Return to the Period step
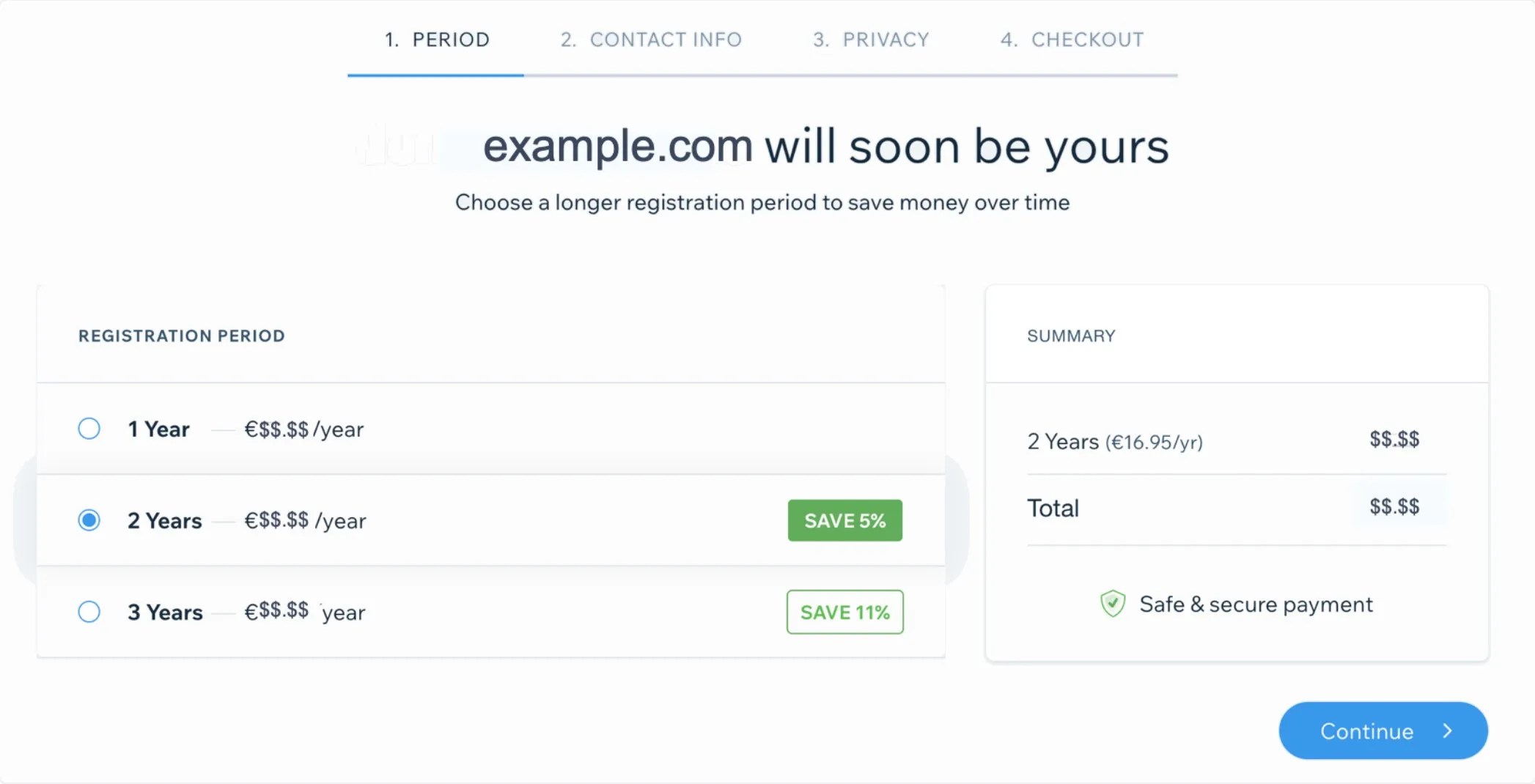The image size is (1535, 784). click(435, 40)
